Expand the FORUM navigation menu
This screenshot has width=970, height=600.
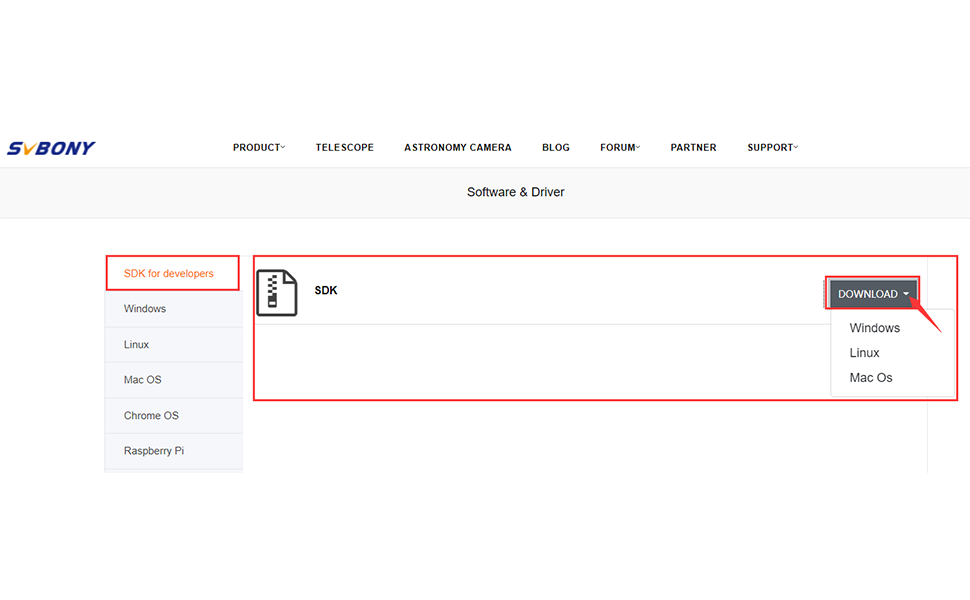pyautogui.click(x=620, y=148)
